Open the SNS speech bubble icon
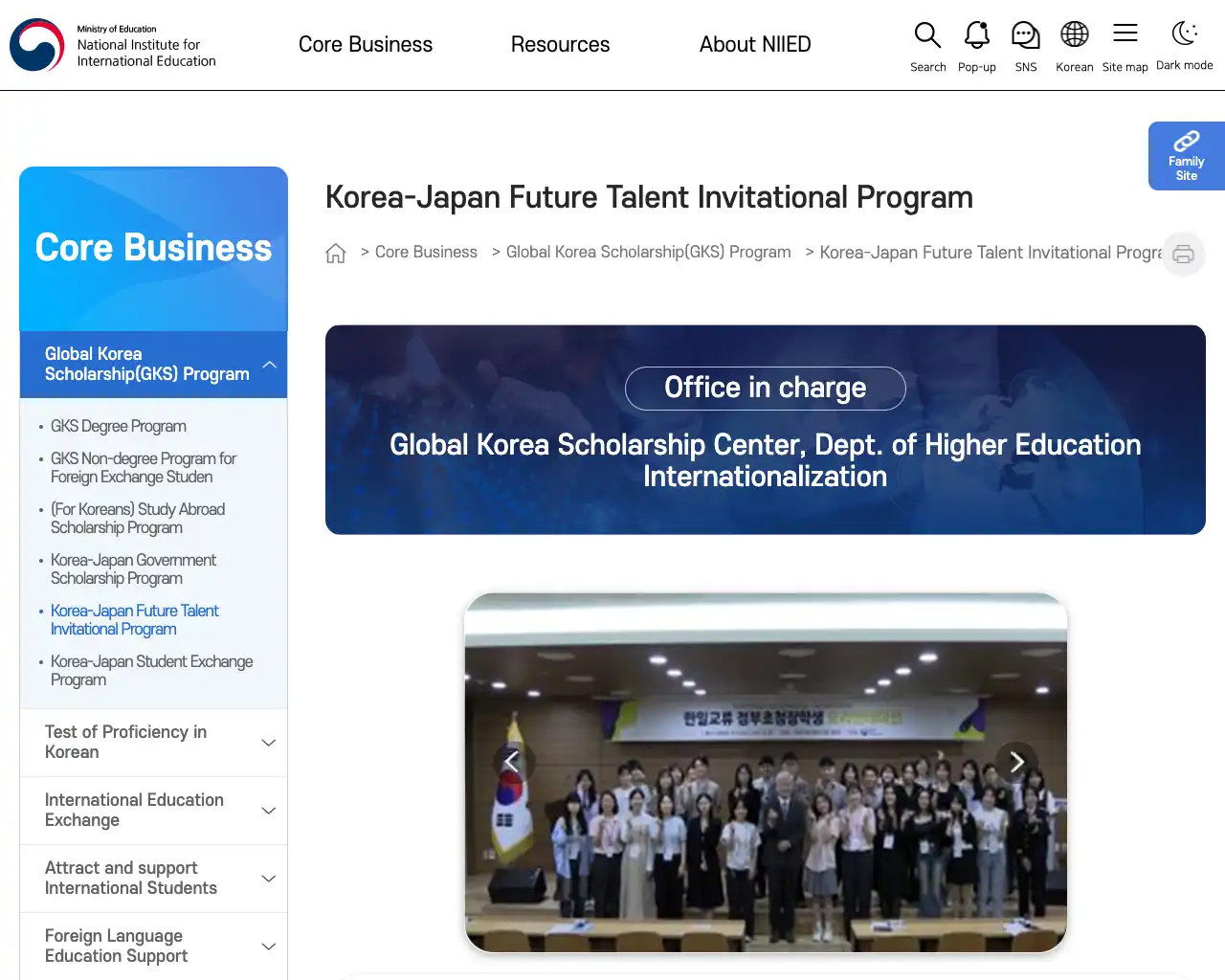The width and height of the screenshot is (1225, 980). [1025, 35]
